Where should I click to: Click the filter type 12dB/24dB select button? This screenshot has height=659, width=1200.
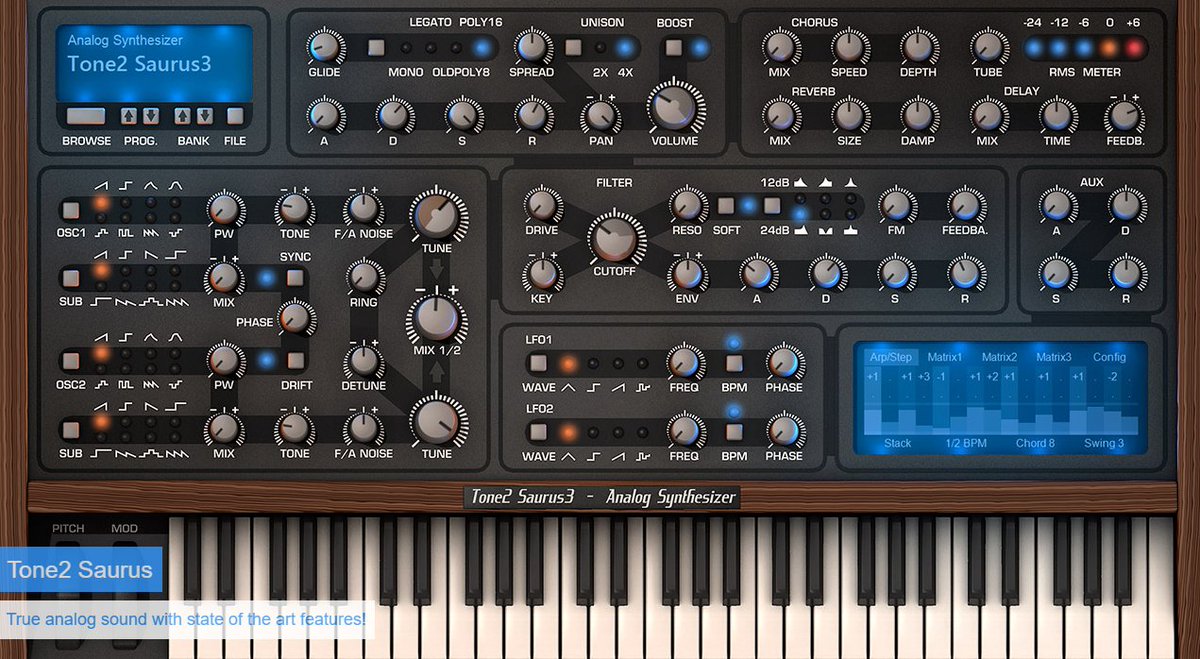pyautogui.click(x=771, y=207)
